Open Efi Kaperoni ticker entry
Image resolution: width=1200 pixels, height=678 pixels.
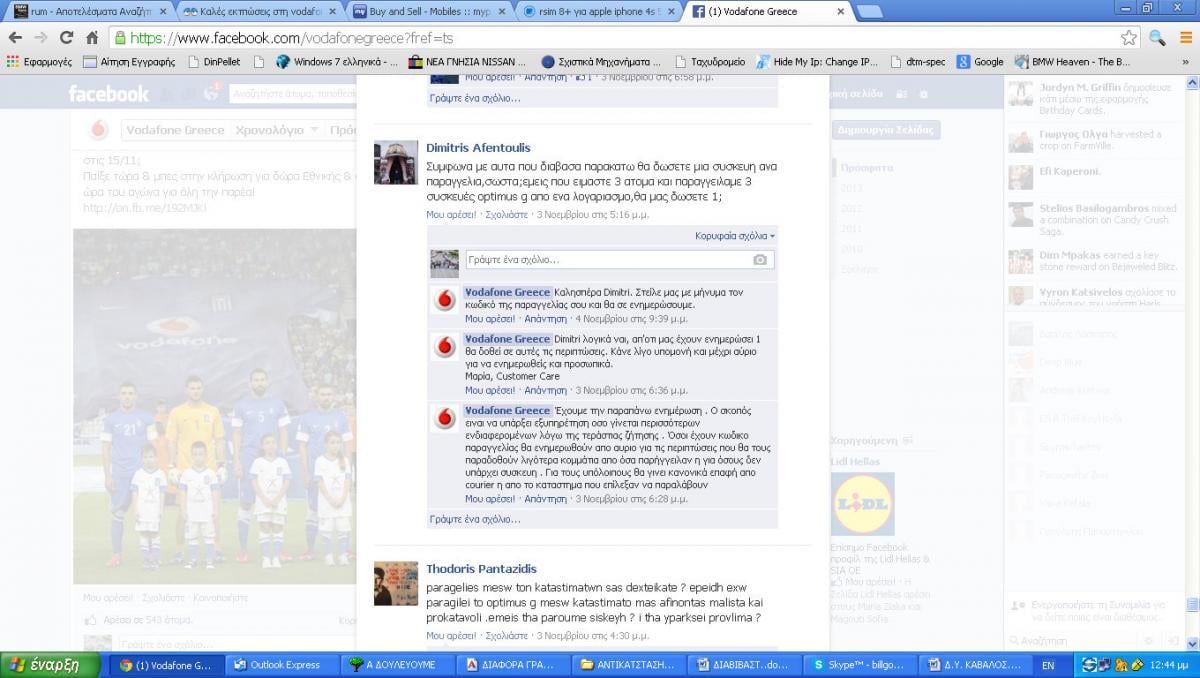click(1094, 177)
